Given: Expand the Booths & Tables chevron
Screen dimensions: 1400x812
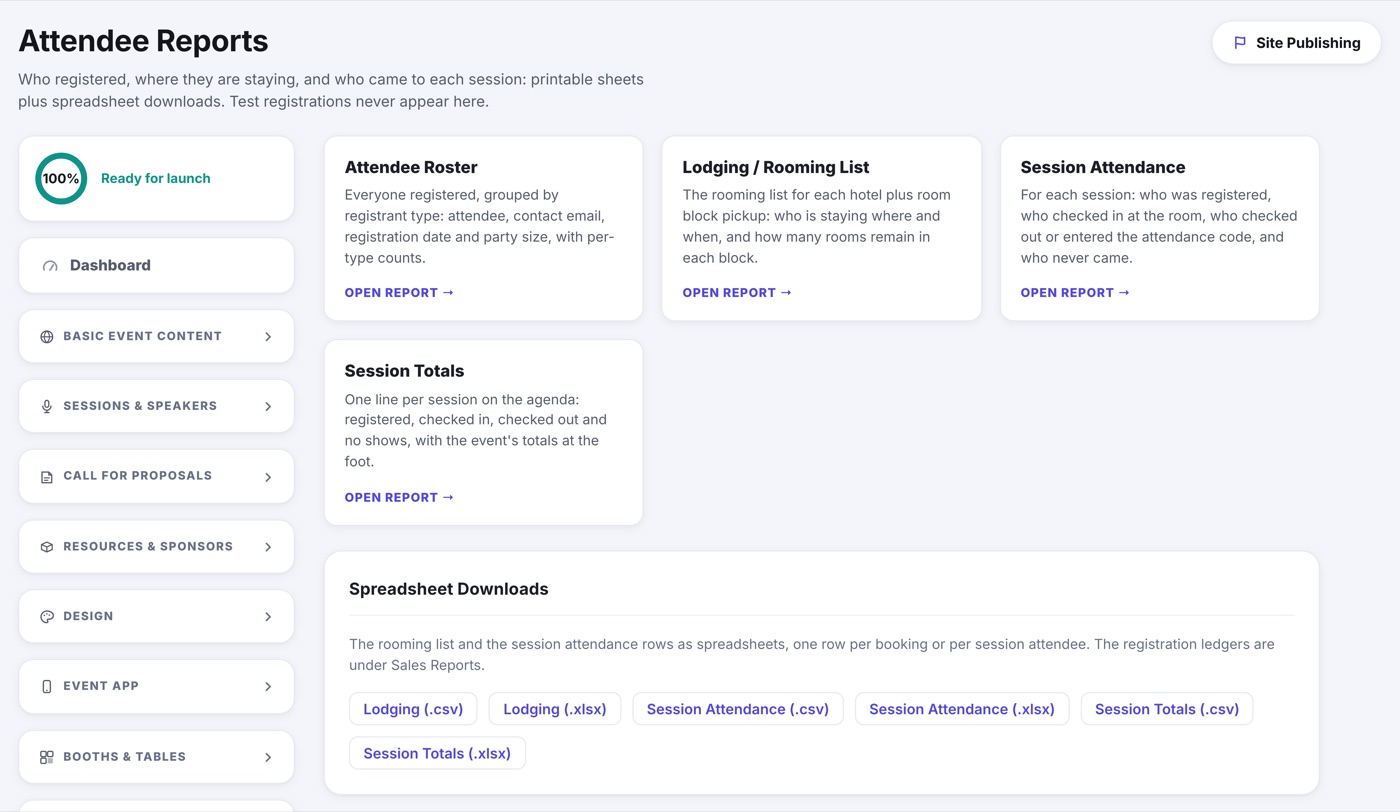Looking at the screenshot, I should coord(268,757).
